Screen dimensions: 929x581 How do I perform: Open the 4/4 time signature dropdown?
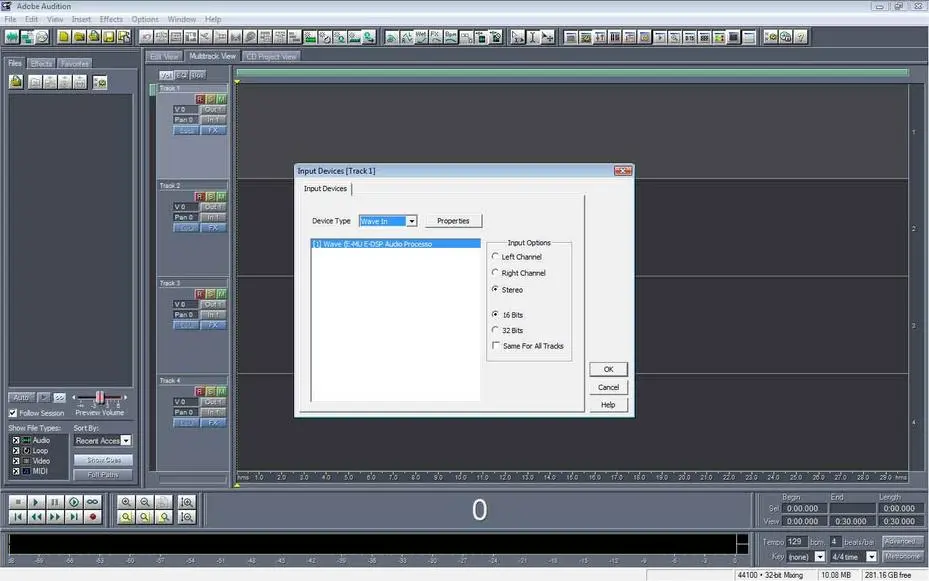click(x=871, y=557)
